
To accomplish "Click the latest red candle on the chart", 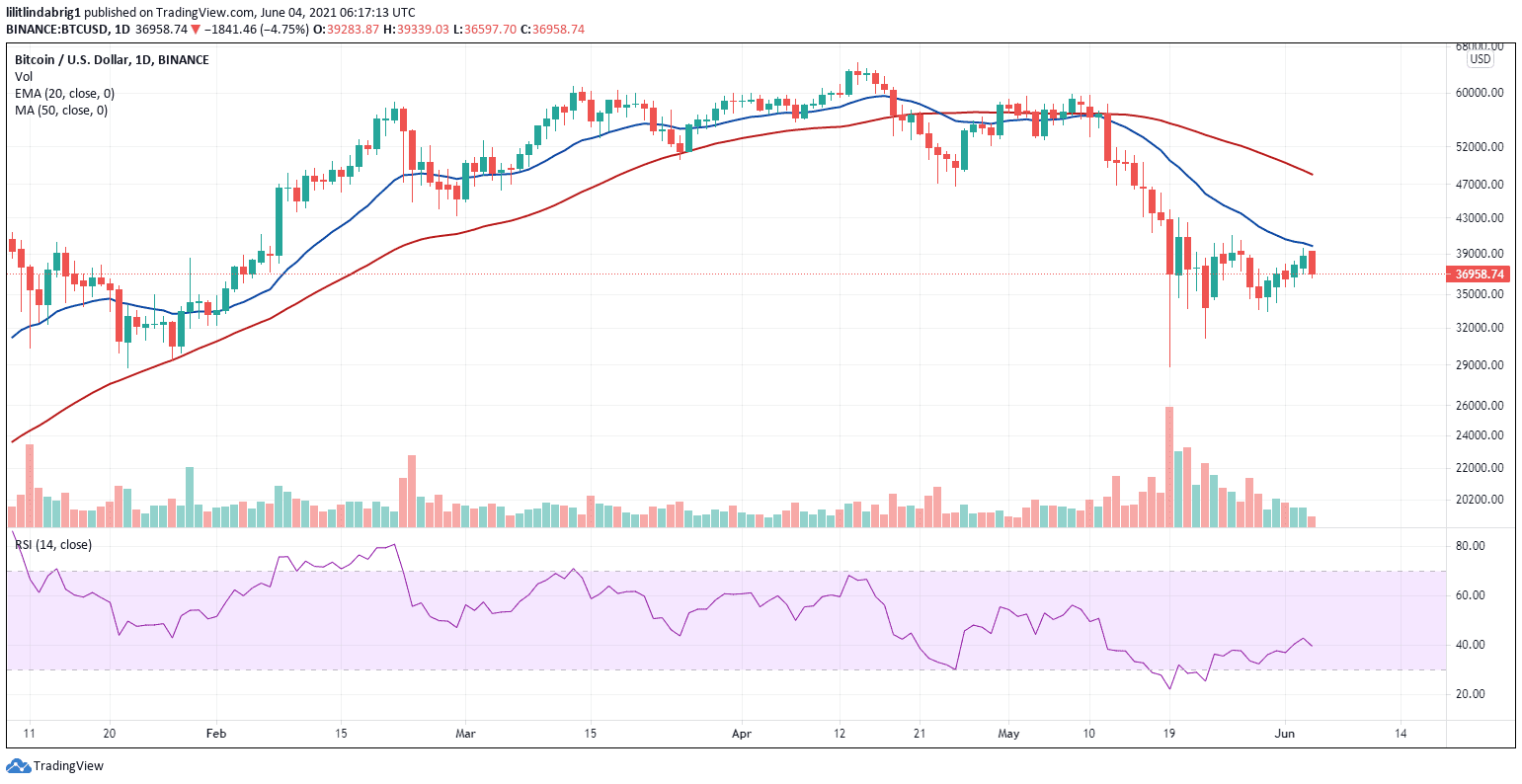I will tap(1312, 263).
